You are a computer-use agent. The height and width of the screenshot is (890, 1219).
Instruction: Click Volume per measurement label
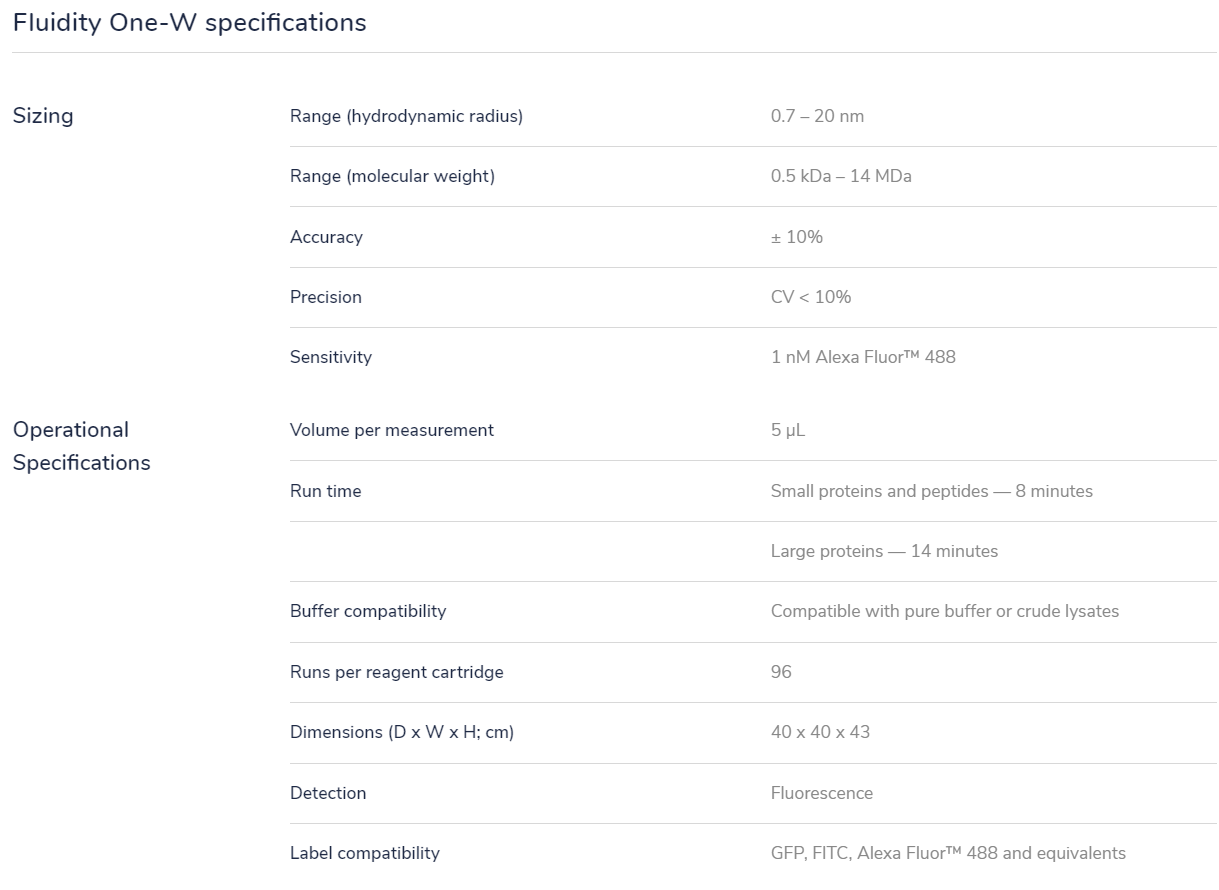[392, 430]
